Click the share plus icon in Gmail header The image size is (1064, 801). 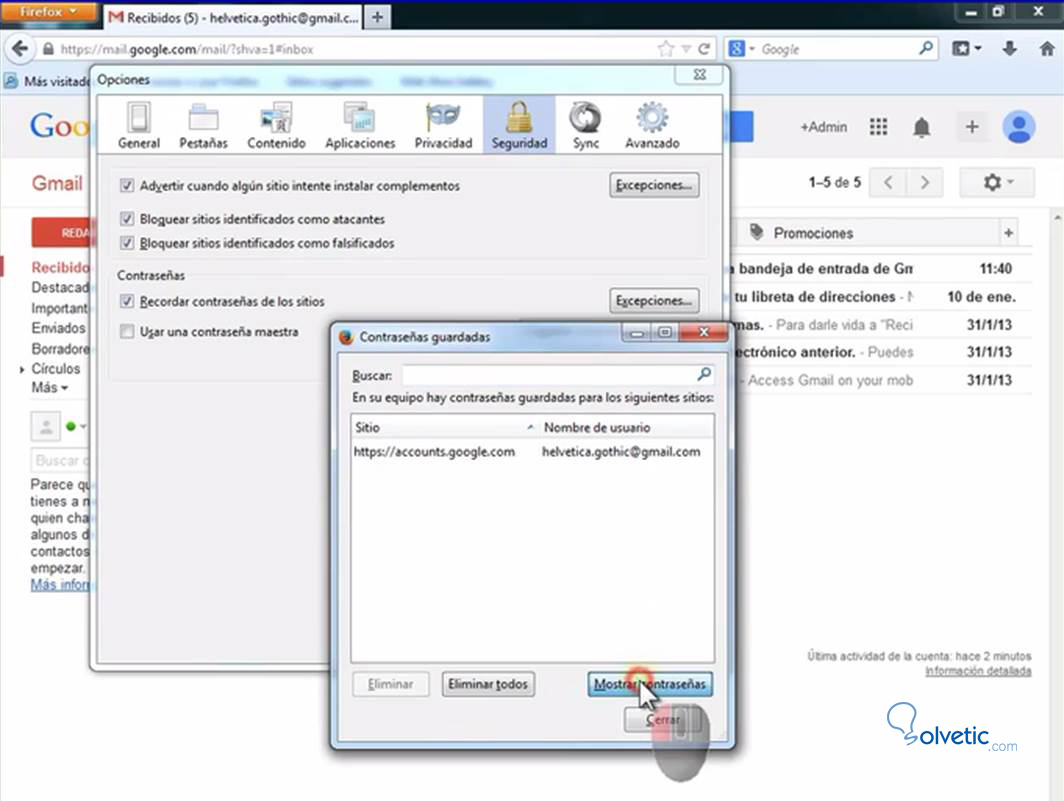pos(972,127)
